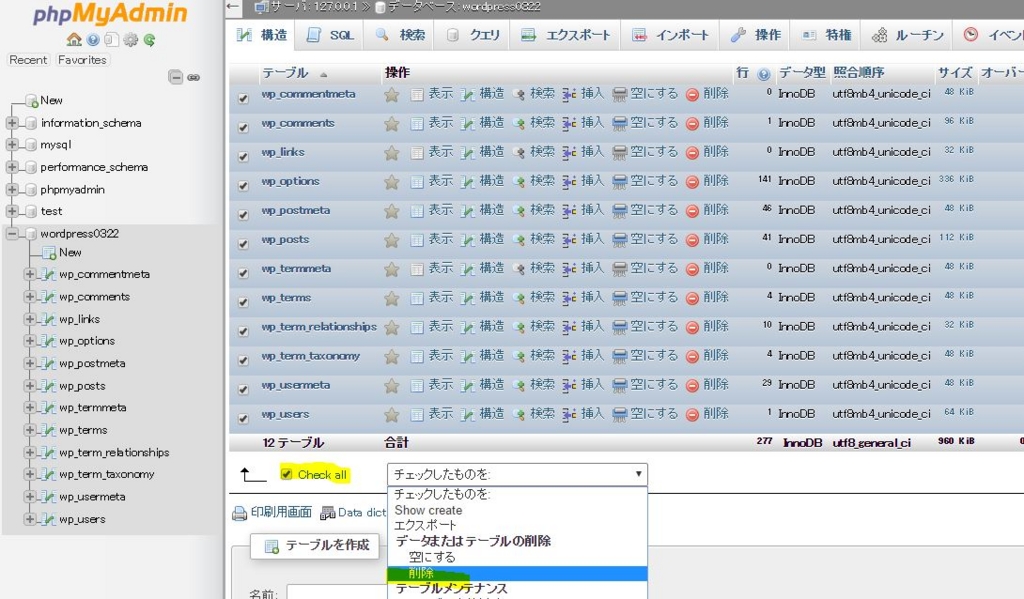
Task: Open wp_postmeta in the sidebar tree
Action: coord(92,363)
